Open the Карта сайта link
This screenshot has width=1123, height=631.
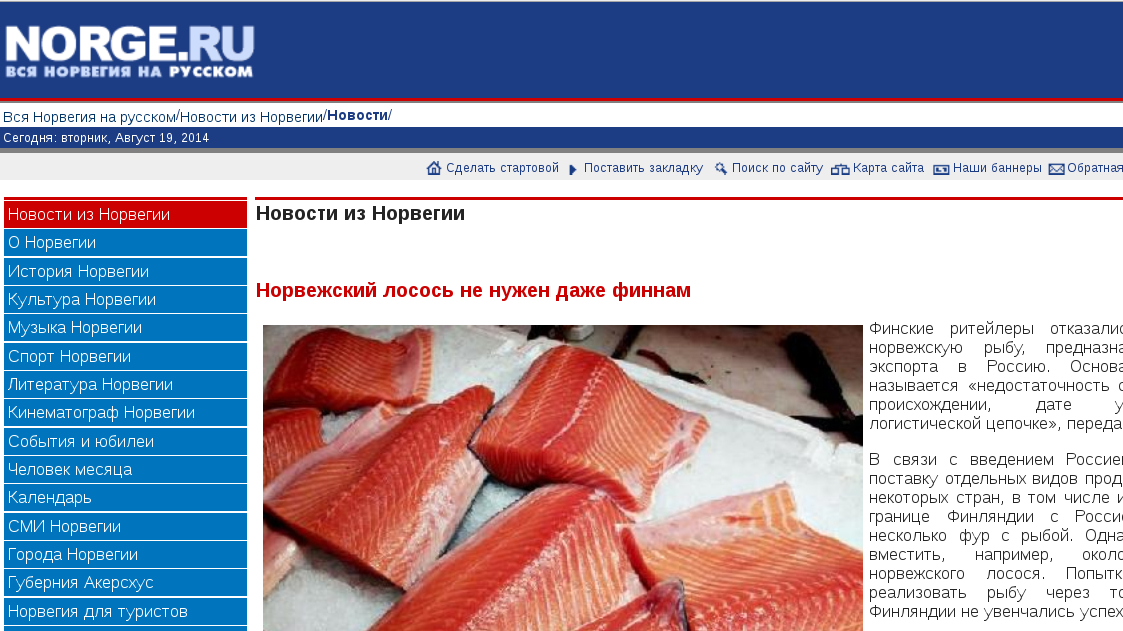[888, 168]
